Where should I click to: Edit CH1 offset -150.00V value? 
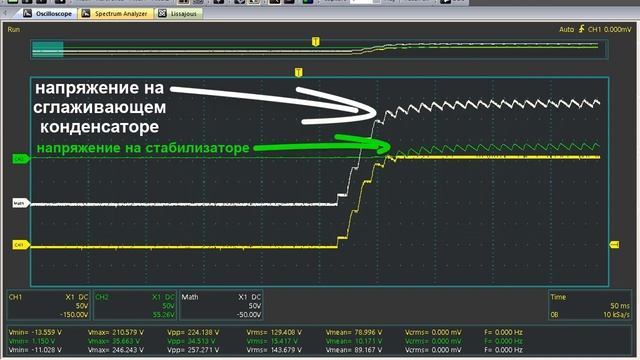pyautogui.click(x=74, y=315)
